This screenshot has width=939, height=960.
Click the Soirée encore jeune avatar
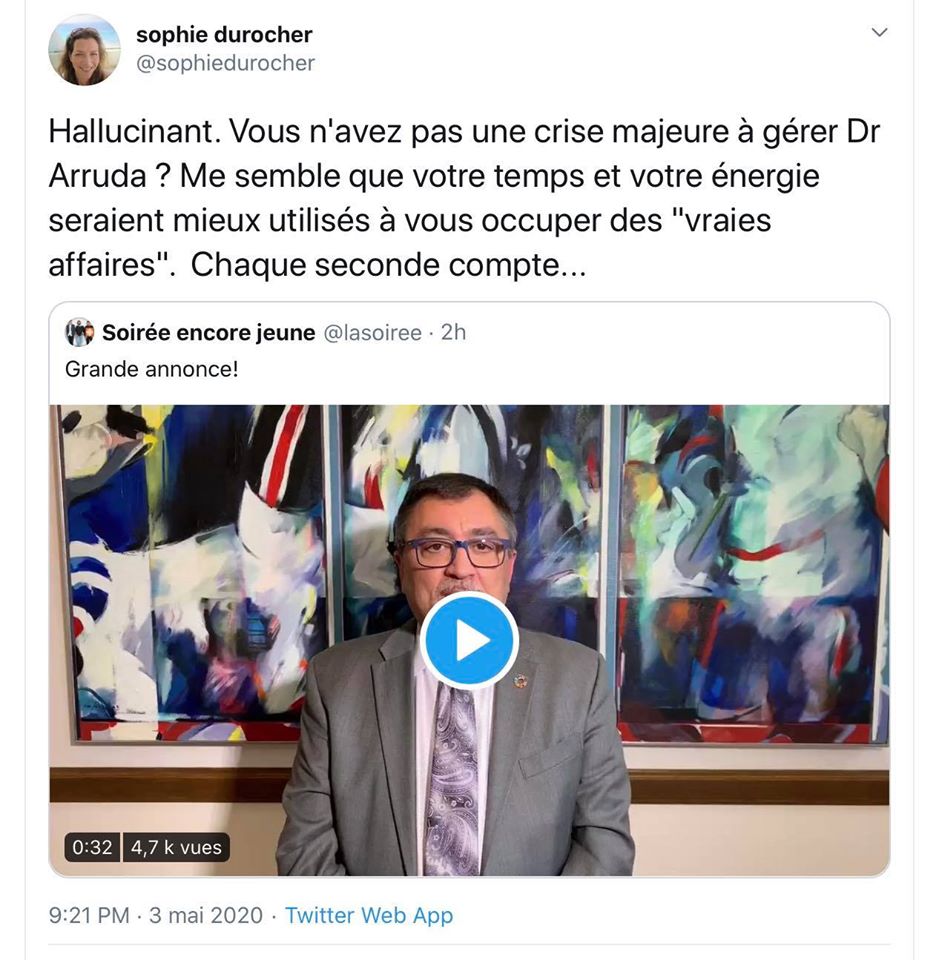tap(80, 332)
